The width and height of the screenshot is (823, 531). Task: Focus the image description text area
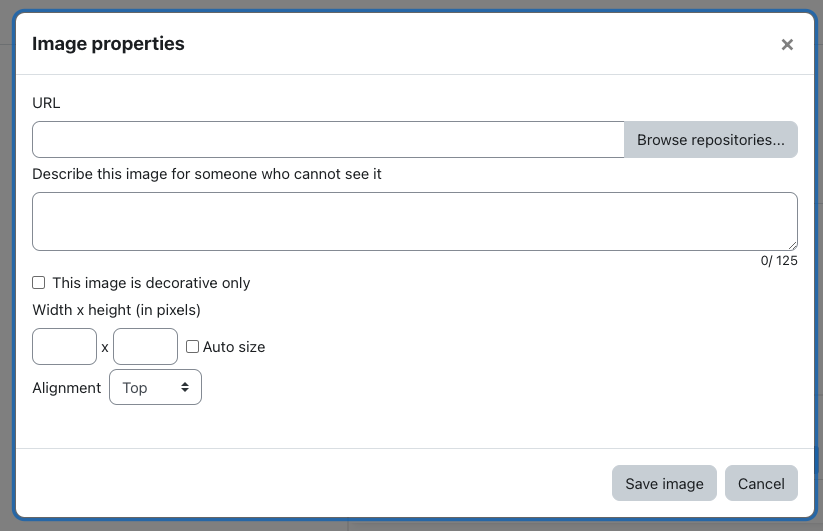(415, 221)
